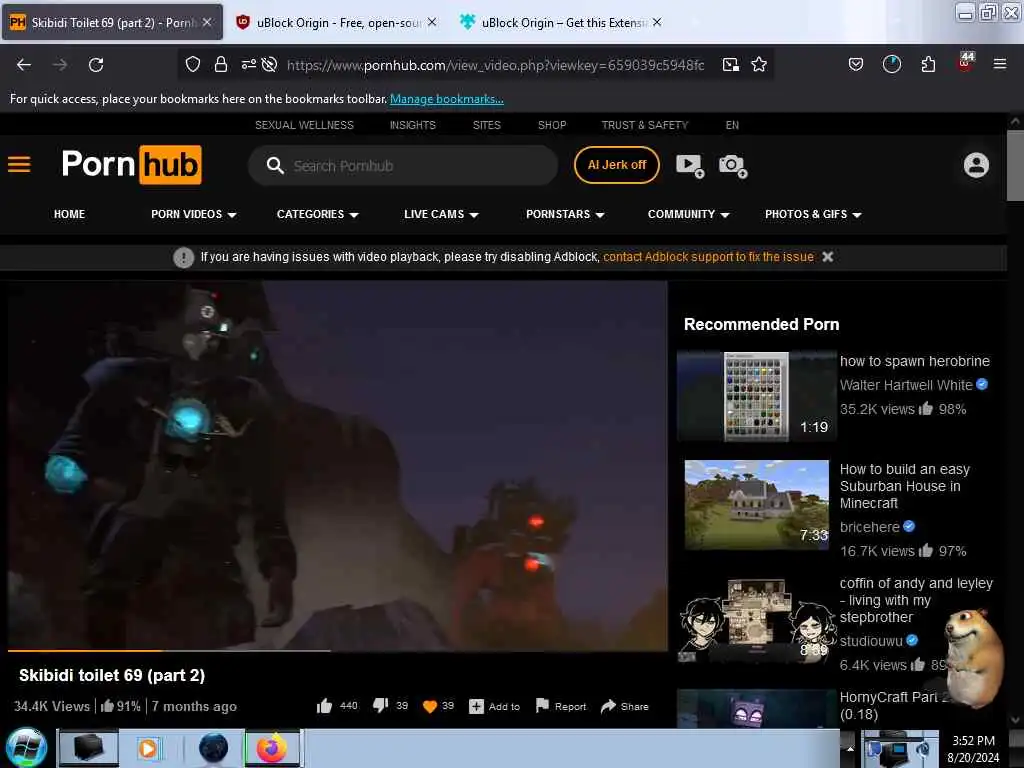Open the TRUST & SAFETY link
The image size is (1024, 768).
coord(645,125)
